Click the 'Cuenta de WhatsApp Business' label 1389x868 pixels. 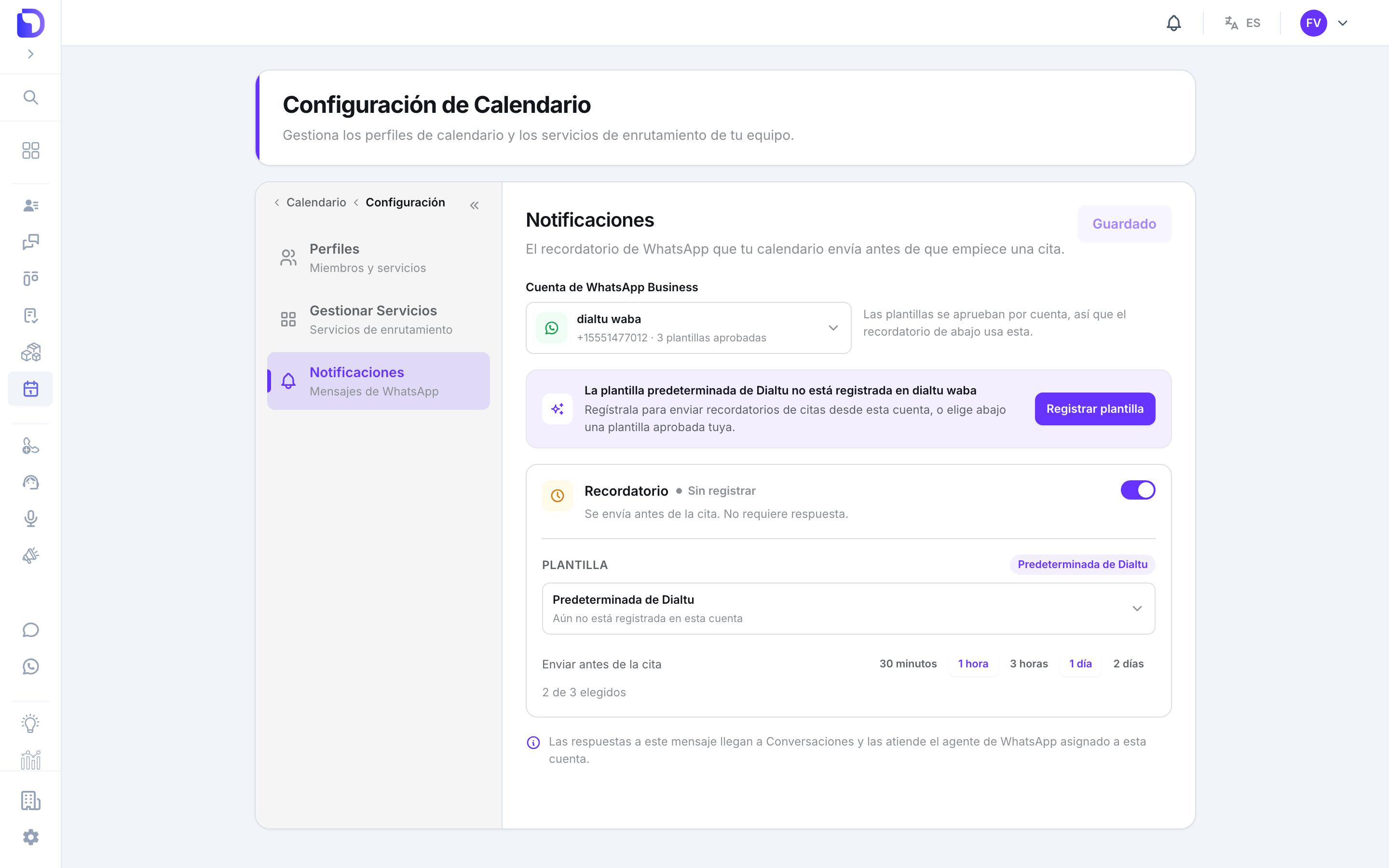612,287
